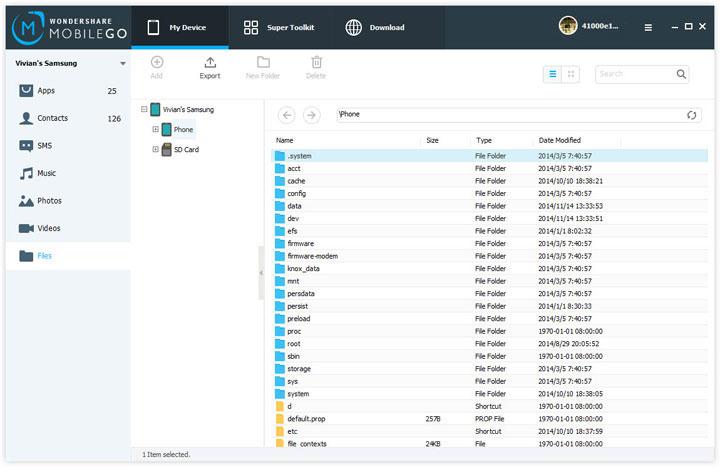The height and width of the screenshot is (467, 720).
Task: Select the d shortcut row
Action: (489, 406)
